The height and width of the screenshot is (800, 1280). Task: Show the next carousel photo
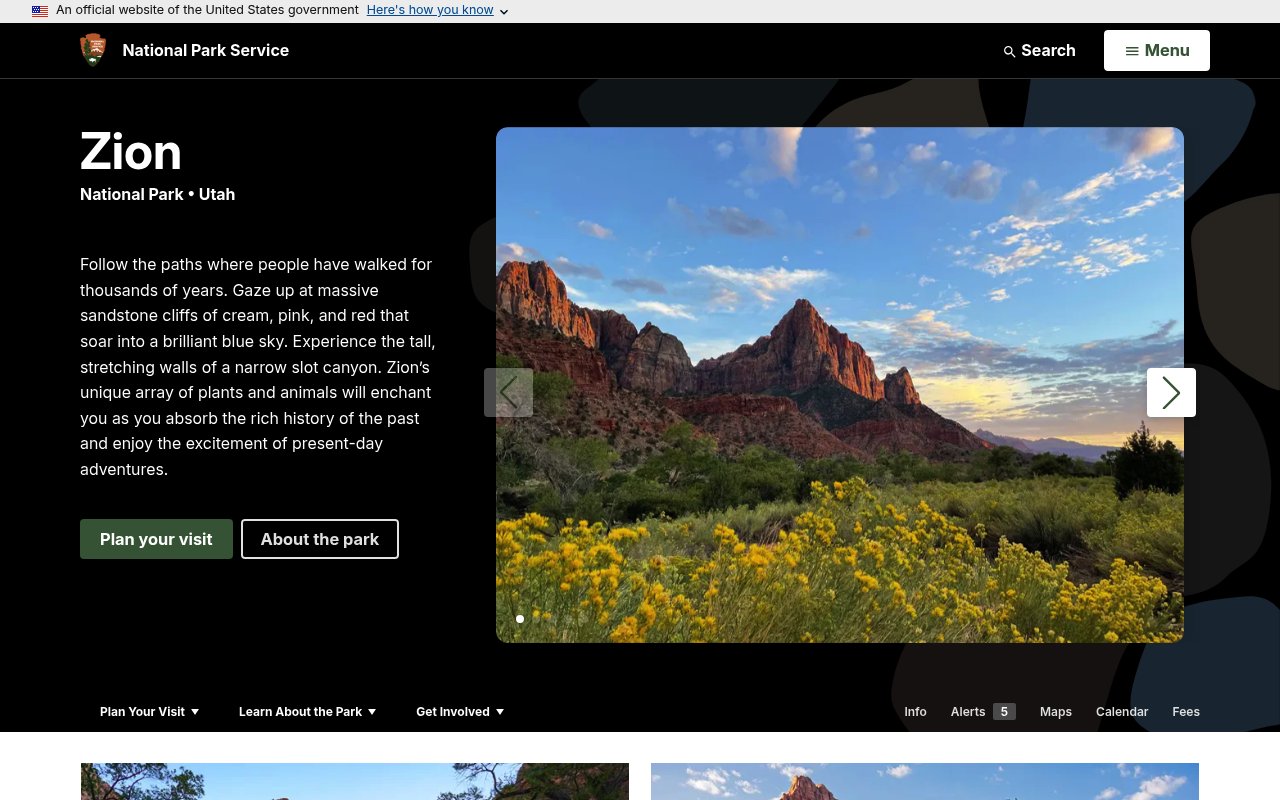[x=1171, y=392]
